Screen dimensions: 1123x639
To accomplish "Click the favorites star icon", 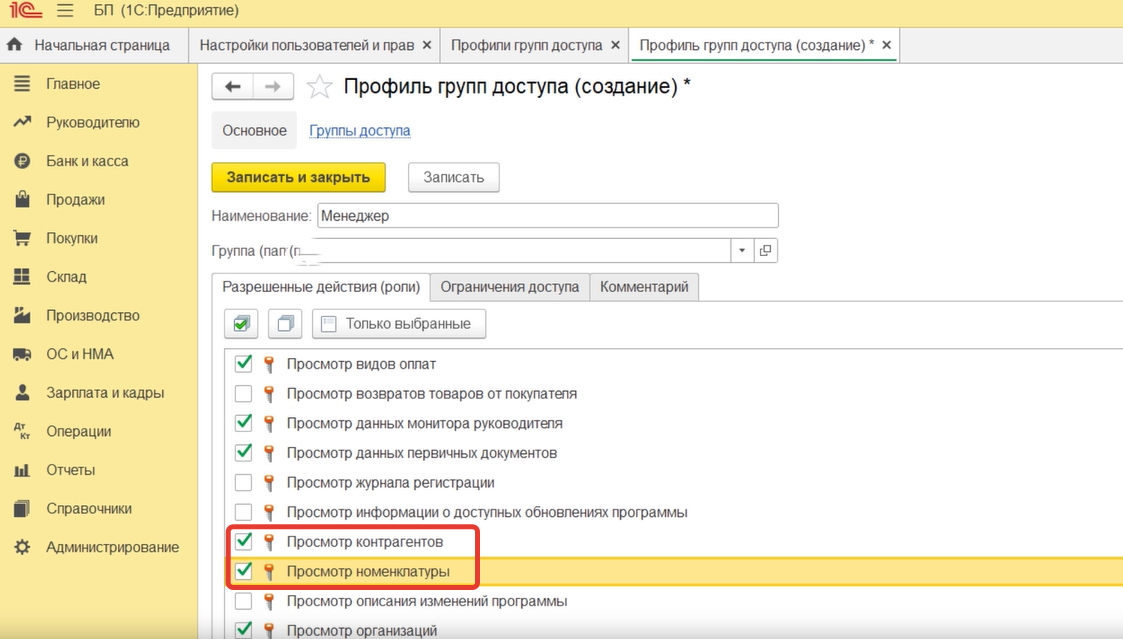I will (x=319, y=87).
